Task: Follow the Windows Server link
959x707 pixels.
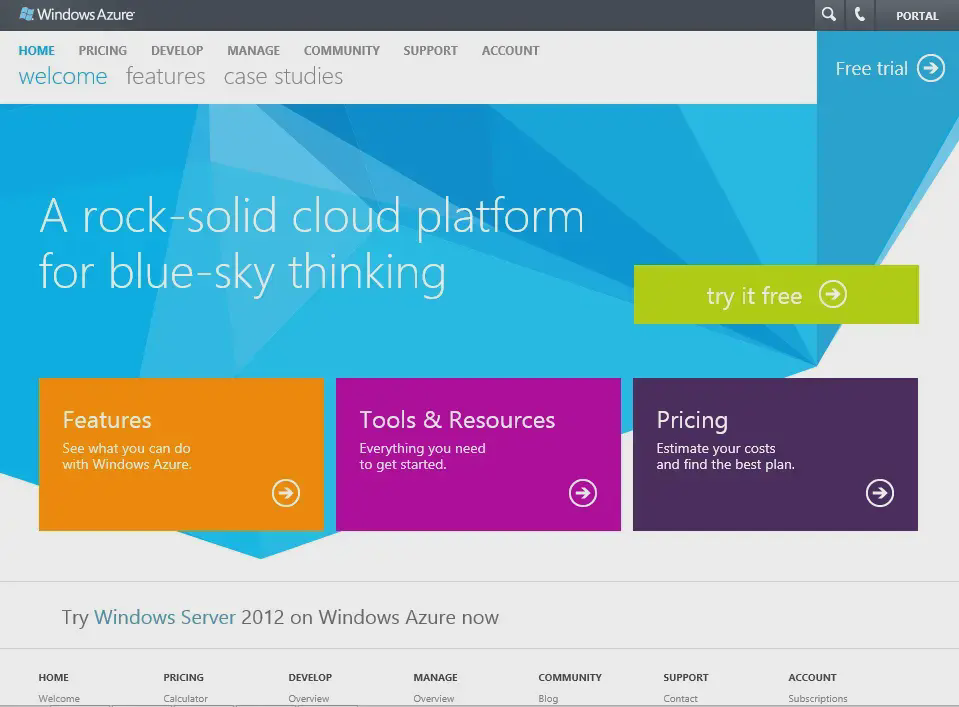Action: point(165,617)
